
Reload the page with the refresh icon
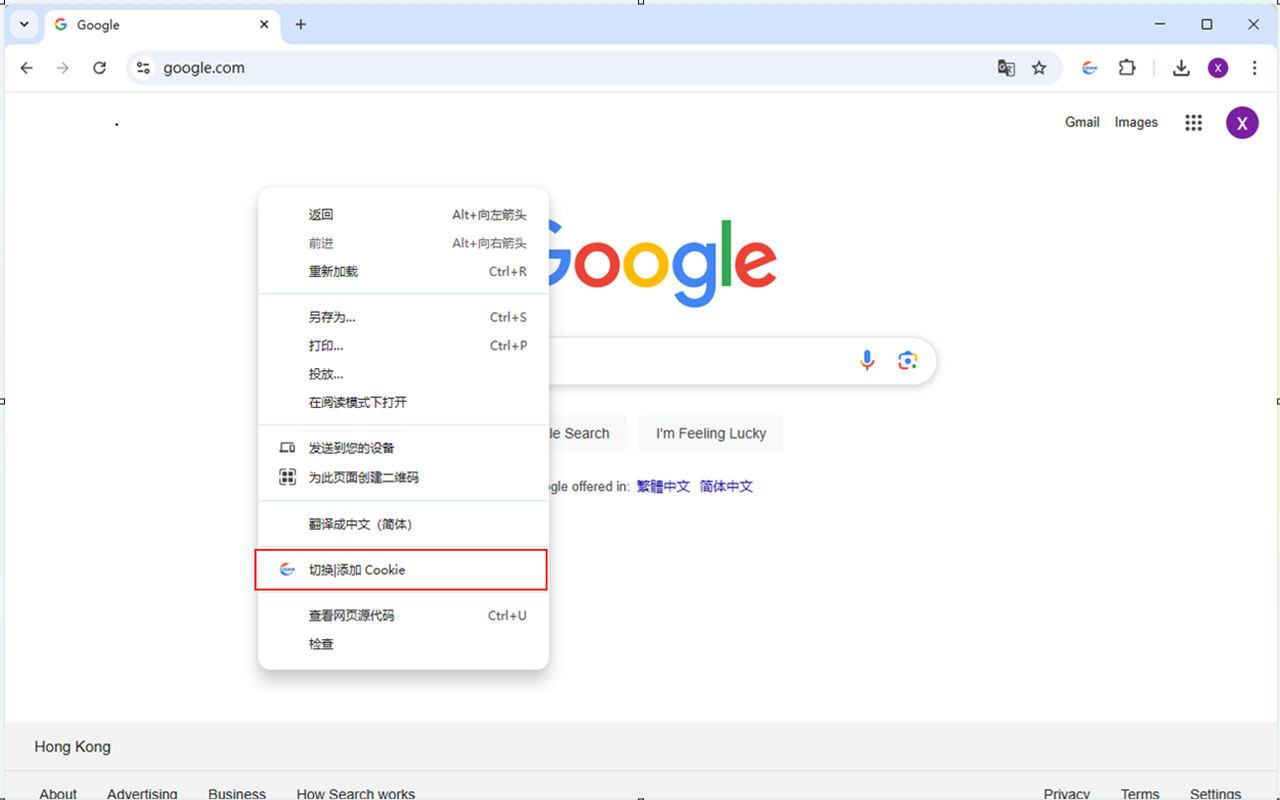99,68
